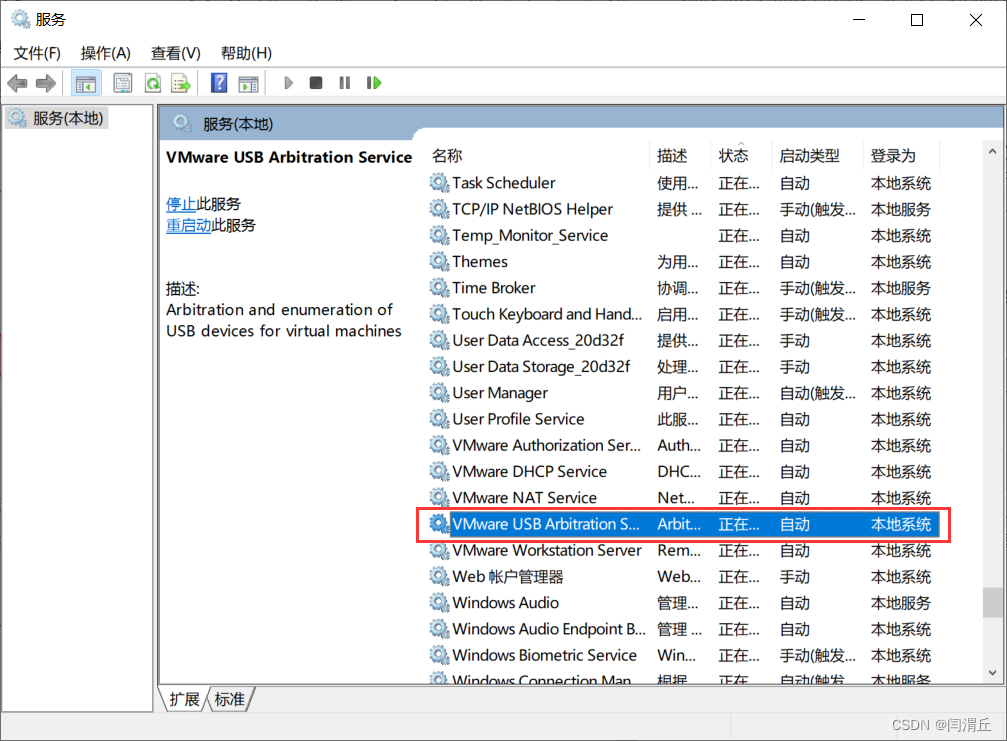
Task: Switch to the 标准 tab
Action: 229,699
